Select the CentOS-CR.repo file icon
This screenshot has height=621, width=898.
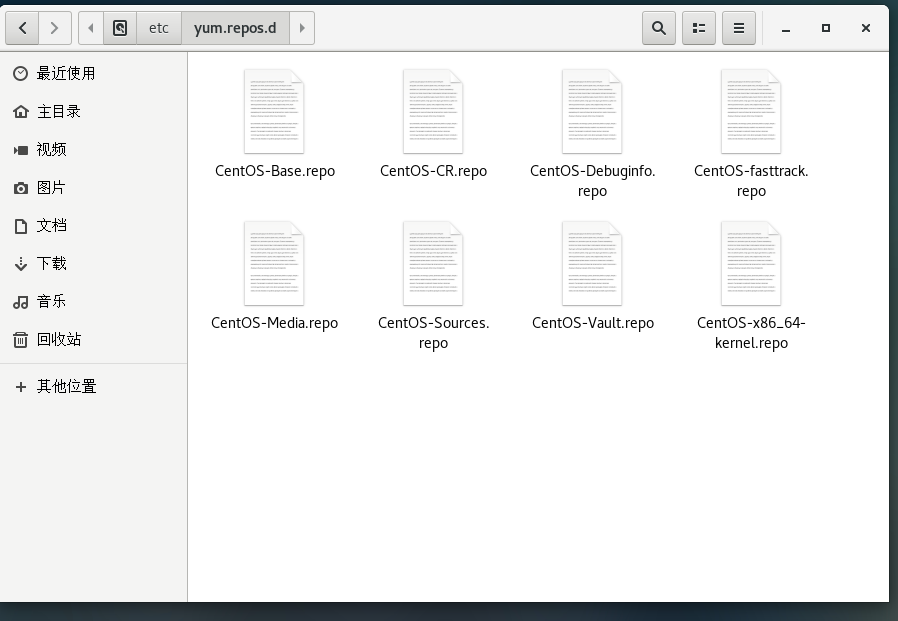click(433, 111)
